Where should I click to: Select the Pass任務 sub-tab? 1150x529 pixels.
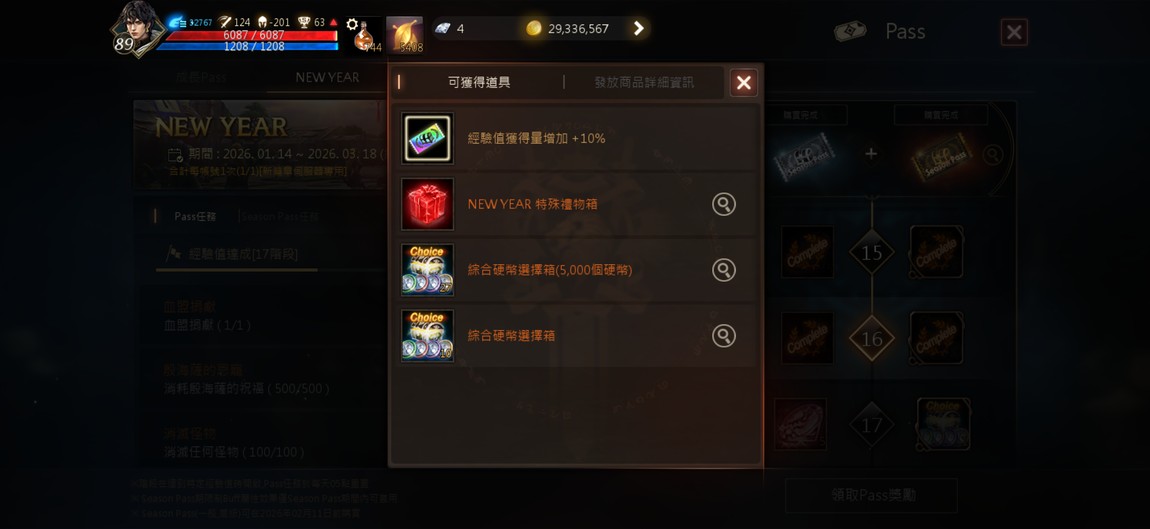click(194, 216)
